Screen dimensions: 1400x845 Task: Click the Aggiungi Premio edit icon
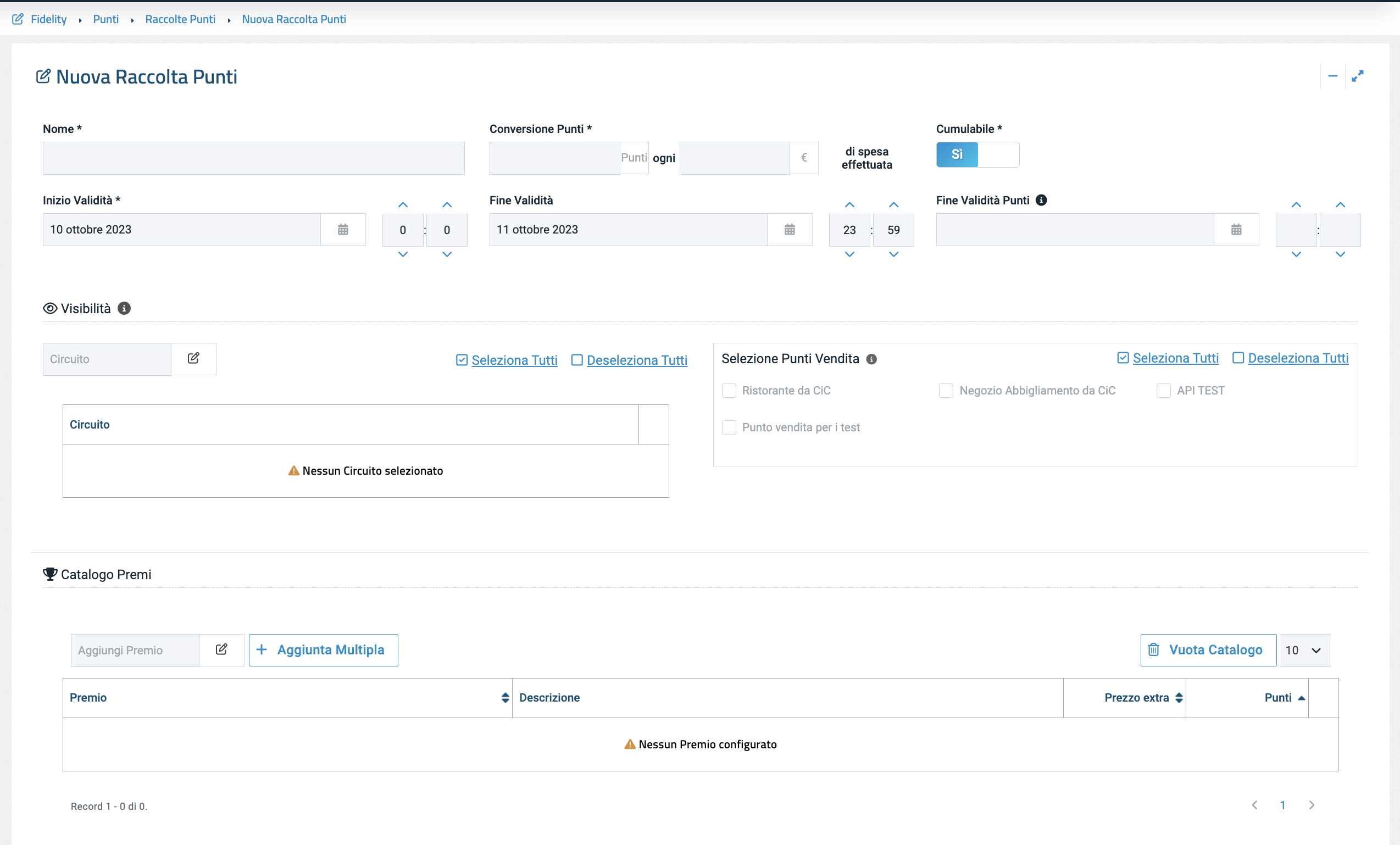(221, 649)
